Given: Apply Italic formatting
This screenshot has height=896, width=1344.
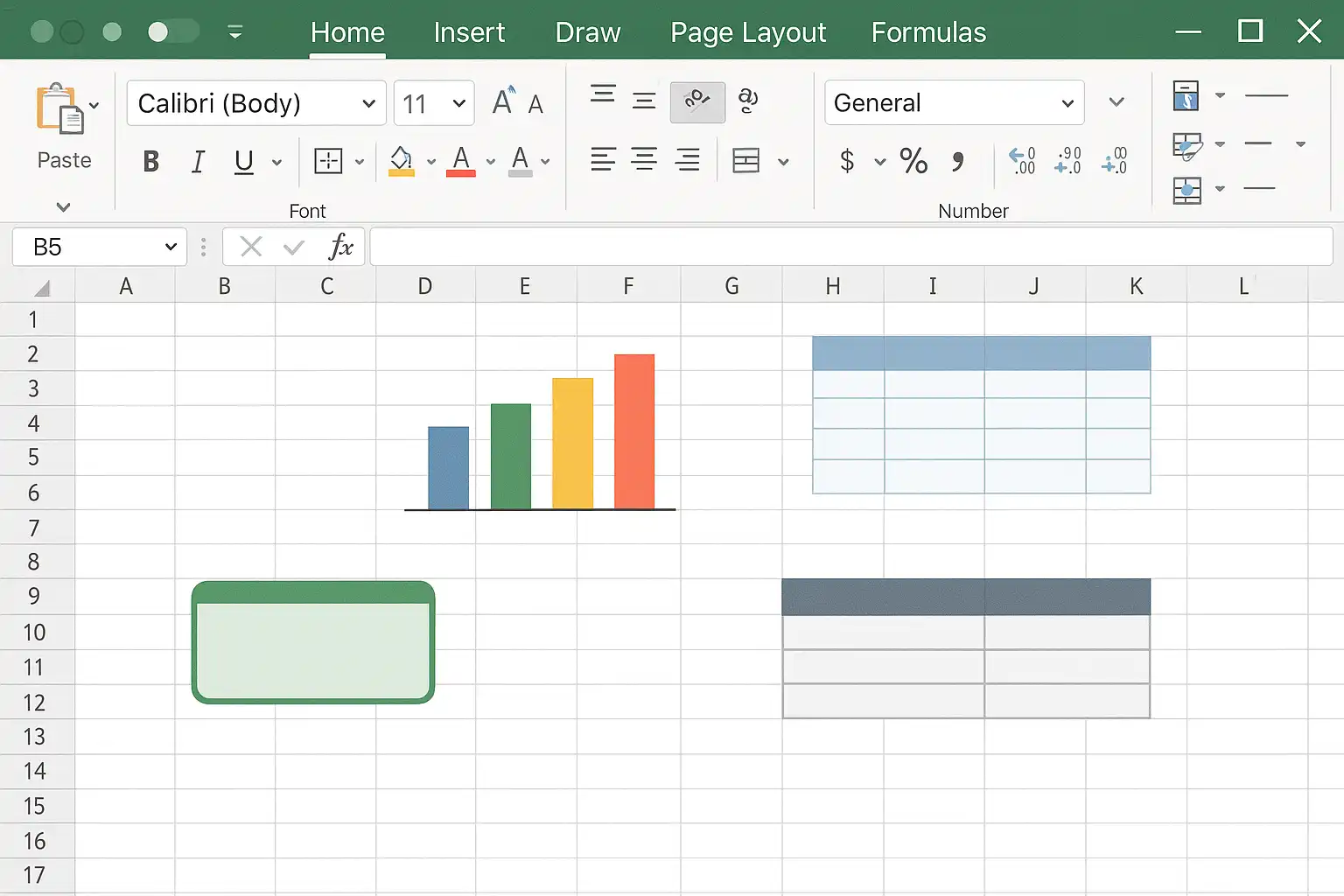Looking at the screenshot, I should 198,162.
